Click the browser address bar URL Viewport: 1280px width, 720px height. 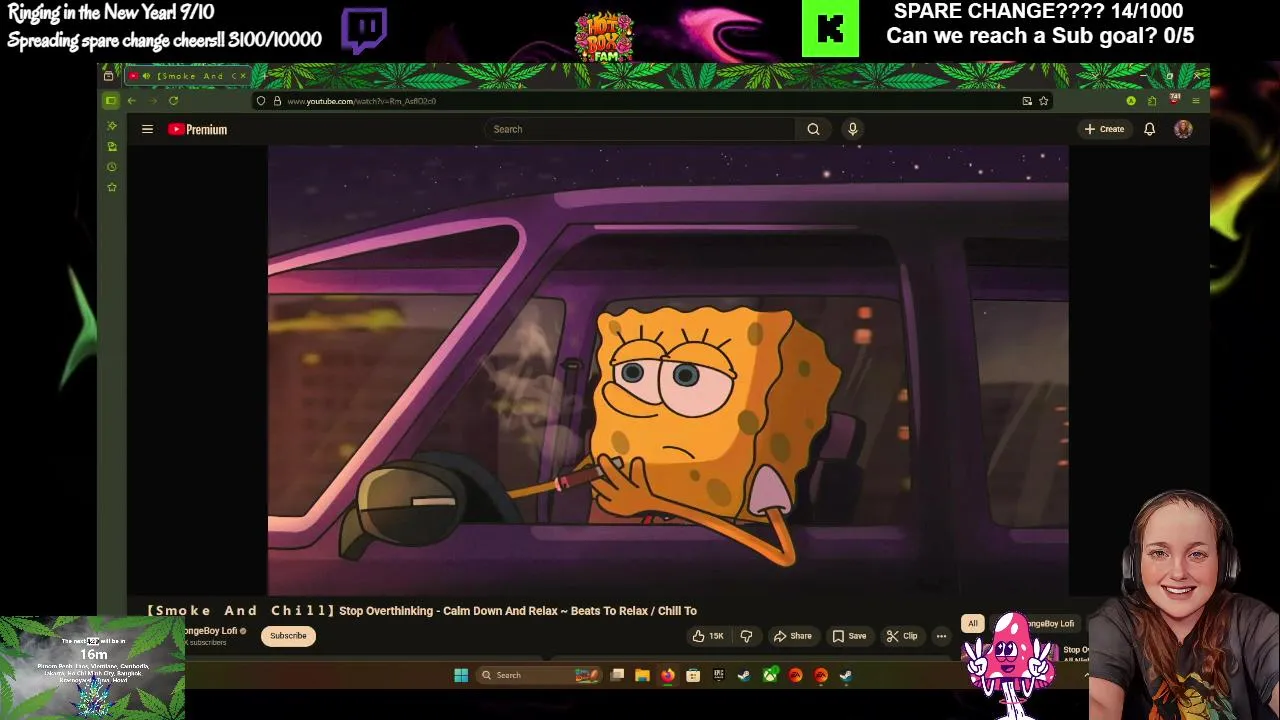pyautogui.click(x=361, y=101)
